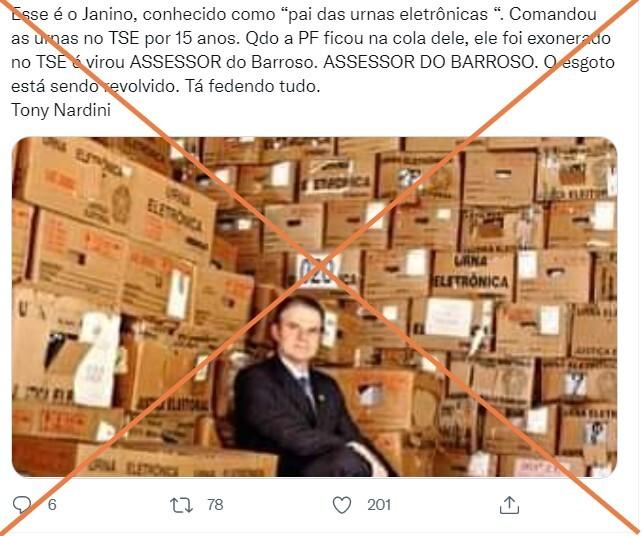This screenshot has height=536, width=643.
Task: Open the attached photo of stacked boxes
Action: [315, 307]
